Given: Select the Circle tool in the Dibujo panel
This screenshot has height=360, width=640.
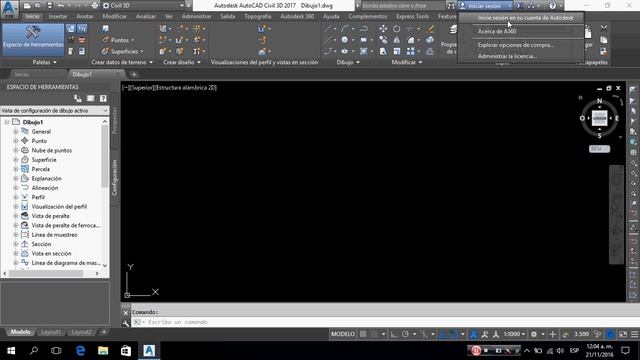Looking at the screenshot, I should 344,40.
